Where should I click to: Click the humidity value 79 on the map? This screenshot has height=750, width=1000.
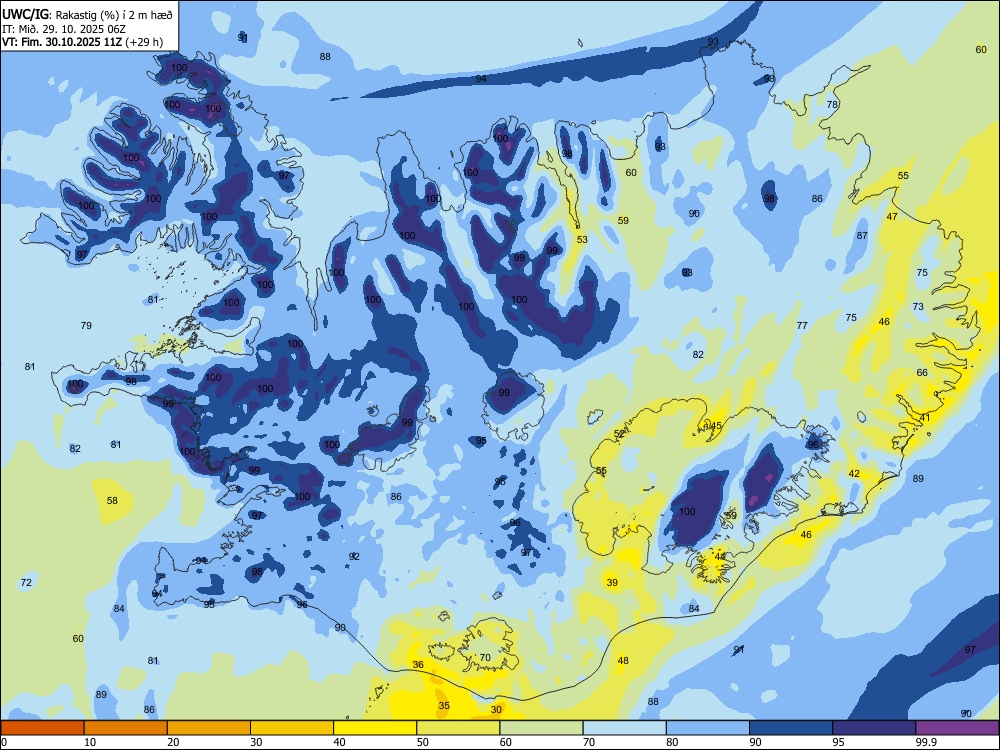coord(86,325)
